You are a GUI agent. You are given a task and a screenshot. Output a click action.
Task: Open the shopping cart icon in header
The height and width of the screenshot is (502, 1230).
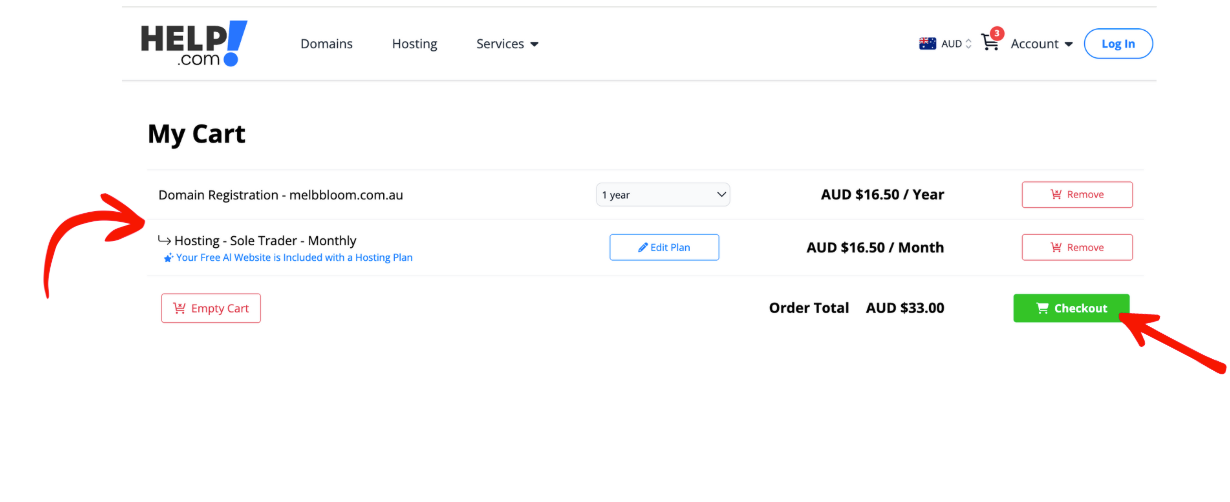(989, 44)
